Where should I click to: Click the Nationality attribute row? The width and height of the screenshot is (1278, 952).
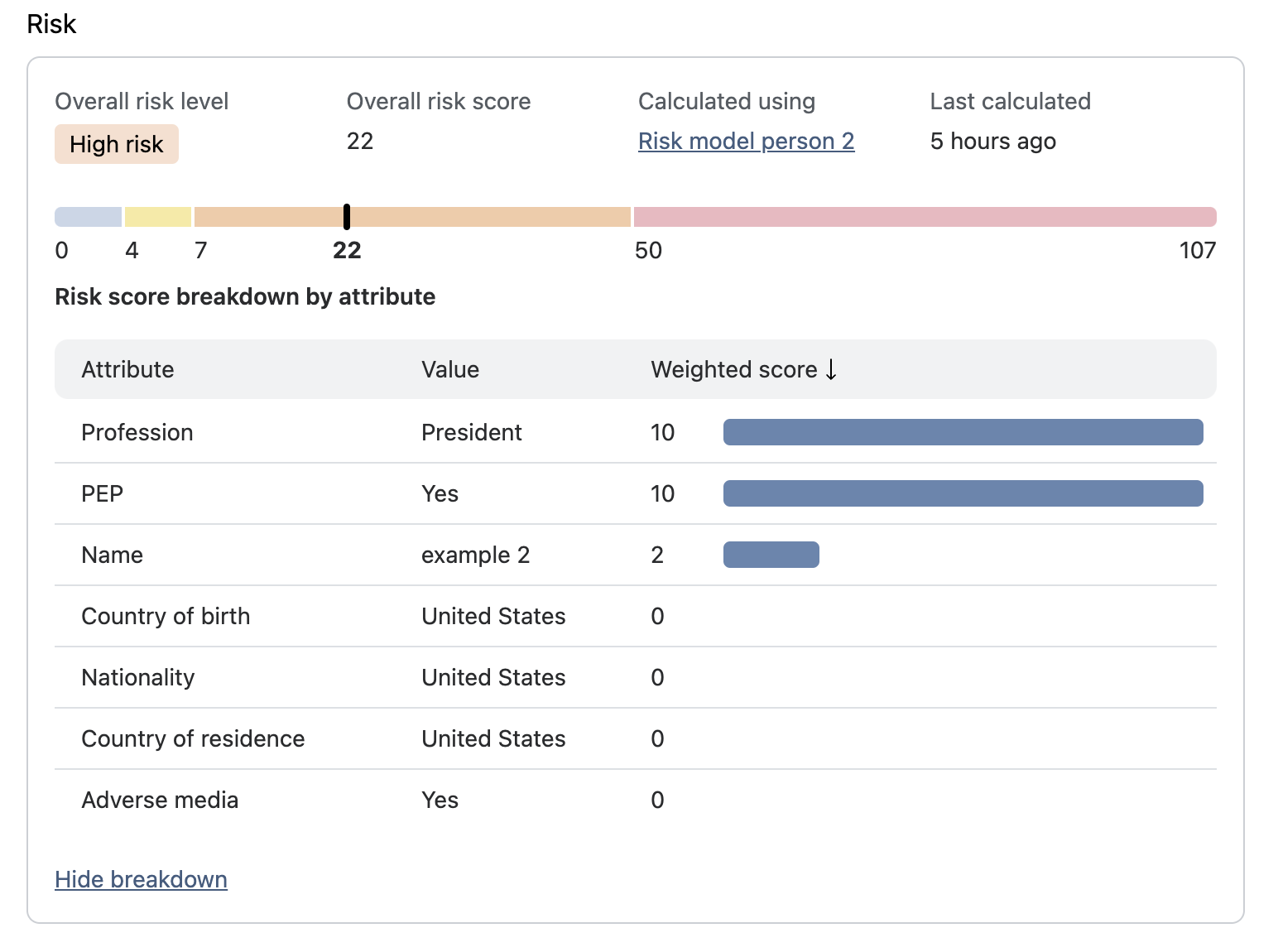[138, 677]
